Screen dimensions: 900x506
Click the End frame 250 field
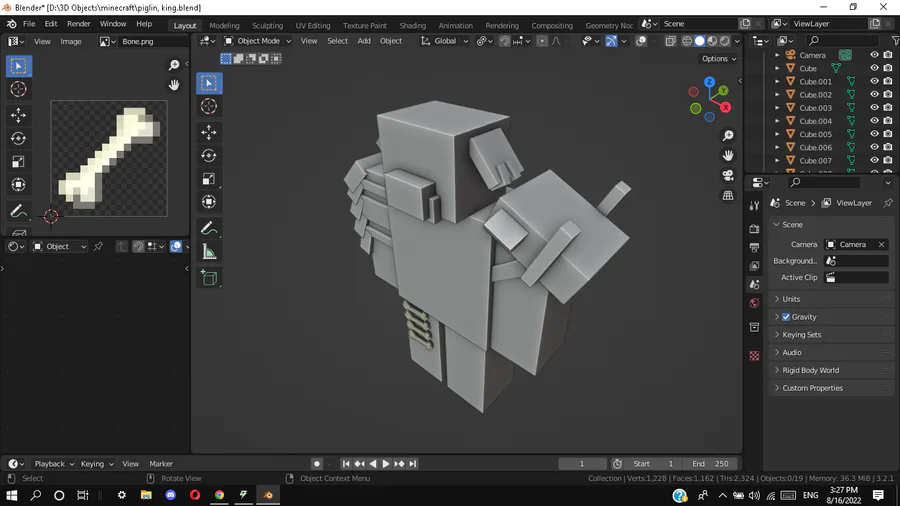click(710, 464)
